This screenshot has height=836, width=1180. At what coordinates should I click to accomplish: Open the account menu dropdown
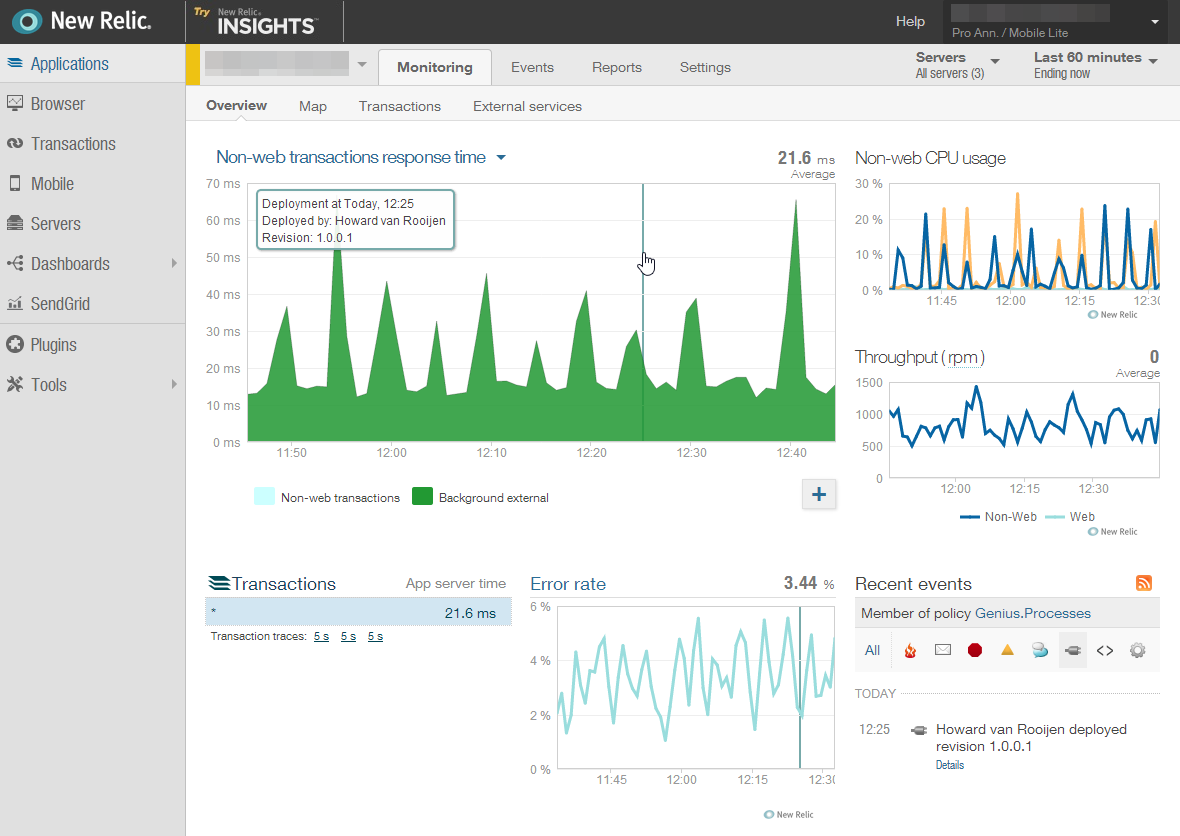tap(1154, 22)
